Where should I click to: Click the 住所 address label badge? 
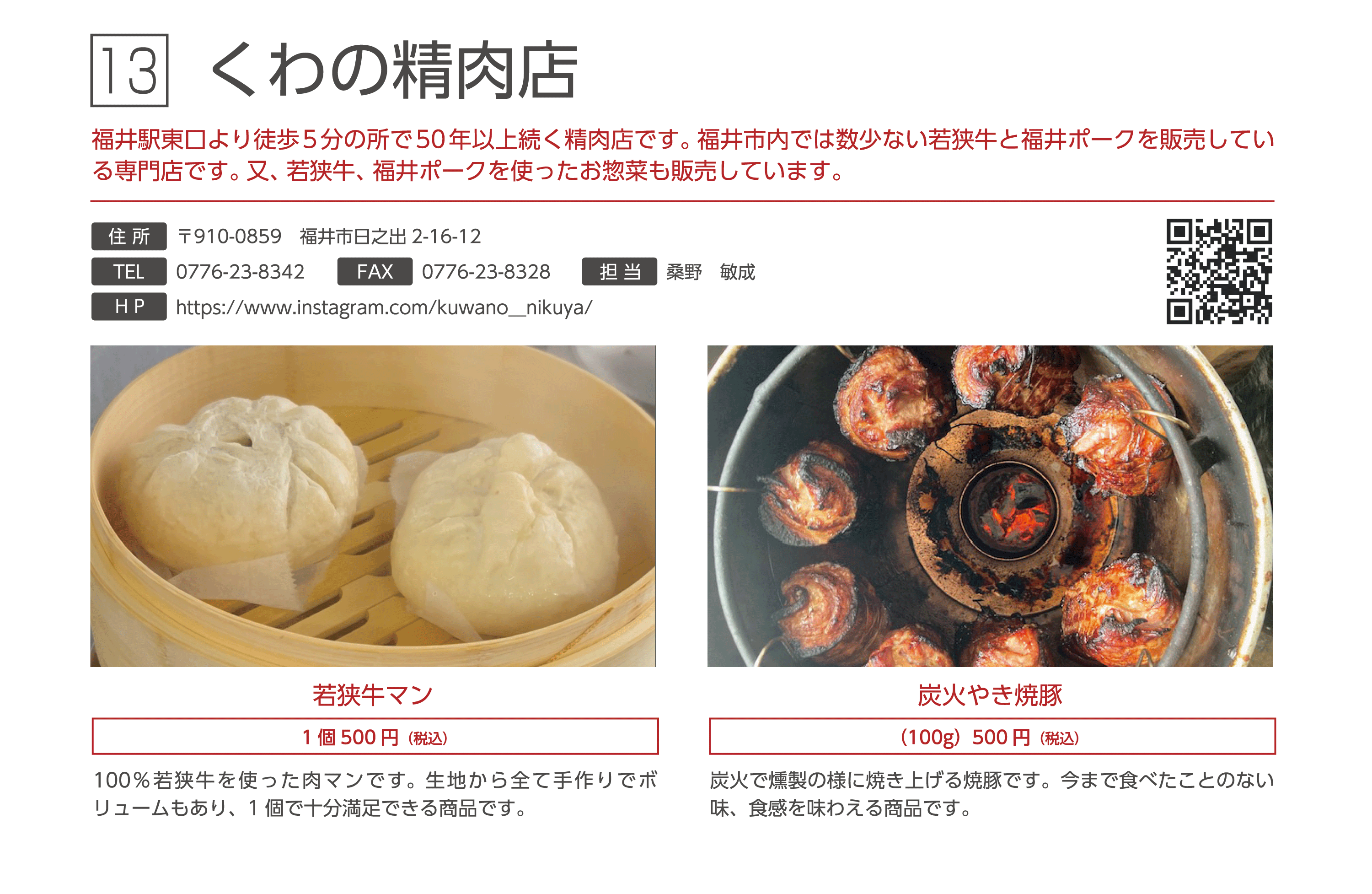click(129, 237)
